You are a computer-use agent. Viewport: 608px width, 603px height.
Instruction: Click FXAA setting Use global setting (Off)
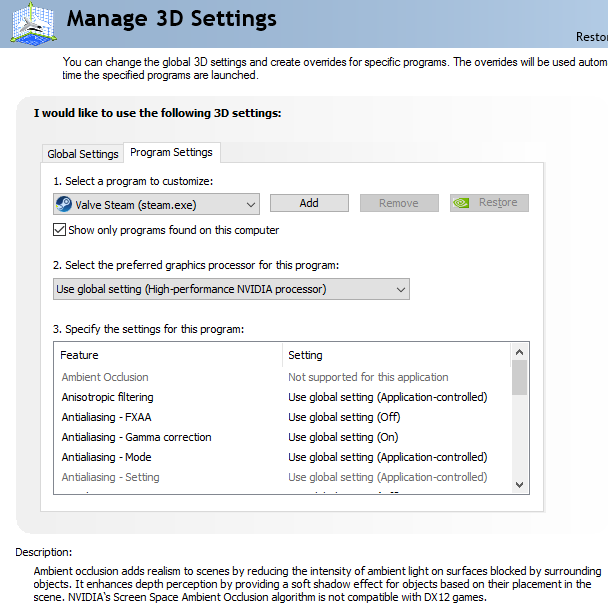click(344, 417)
